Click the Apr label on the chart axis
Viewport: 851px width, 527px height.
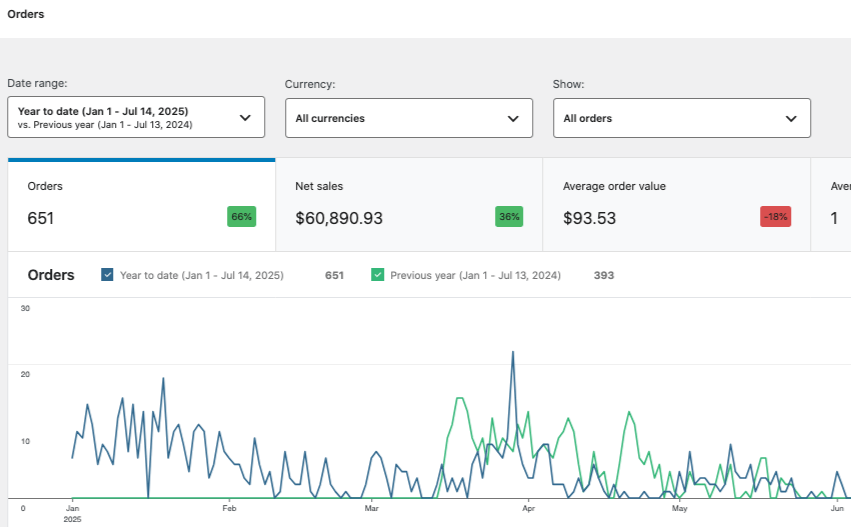[x=529, y=509]
